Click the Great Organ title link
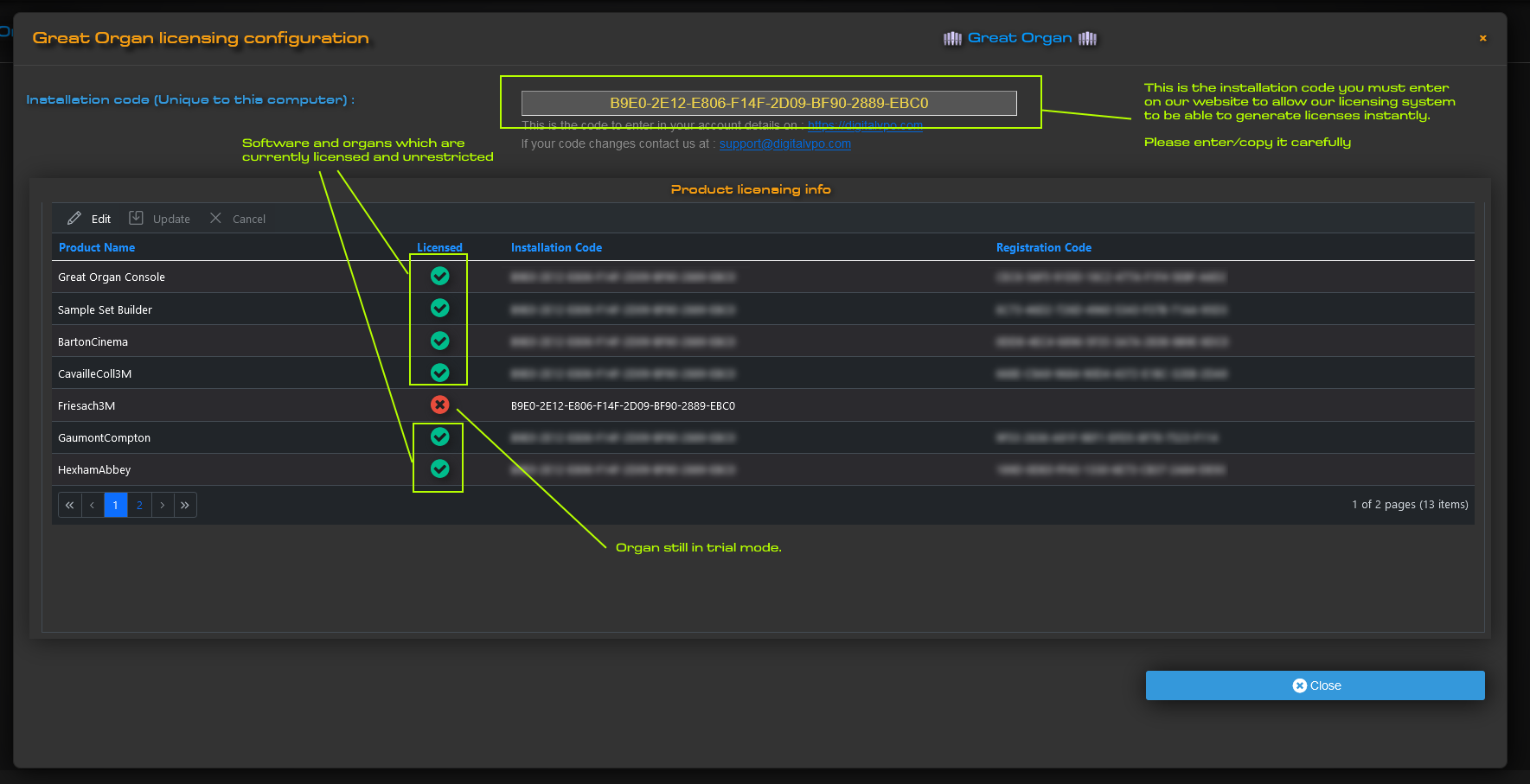This screenshot has height=784, width=1530. (x=1020, y=37)
